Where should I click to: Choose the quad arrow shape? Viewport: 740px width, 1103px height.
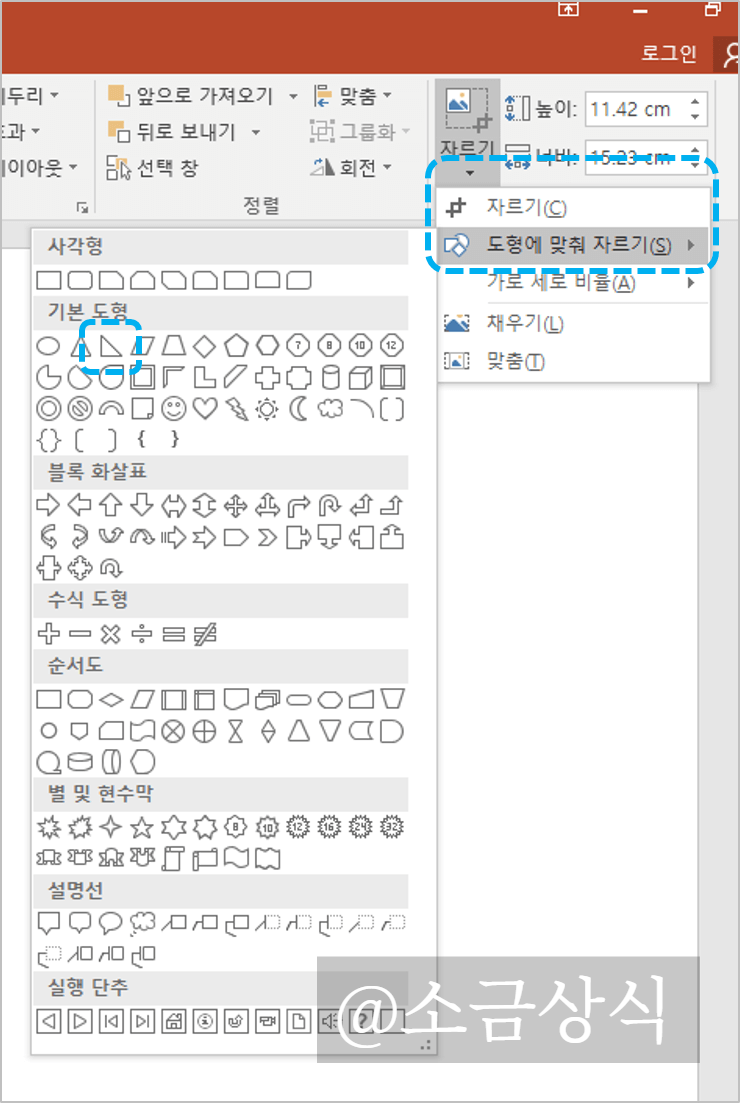pyautogui.click(x=236, y=505)
